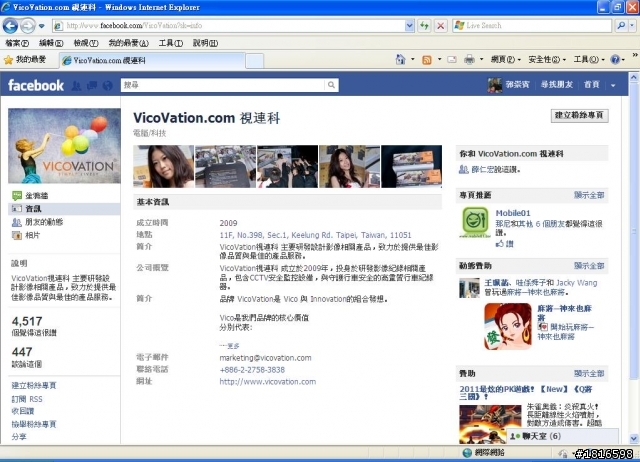This screenshot has width=640, height=462.
Task: Click the browser Forward arrow button
Action: click(x=27, y=26)
